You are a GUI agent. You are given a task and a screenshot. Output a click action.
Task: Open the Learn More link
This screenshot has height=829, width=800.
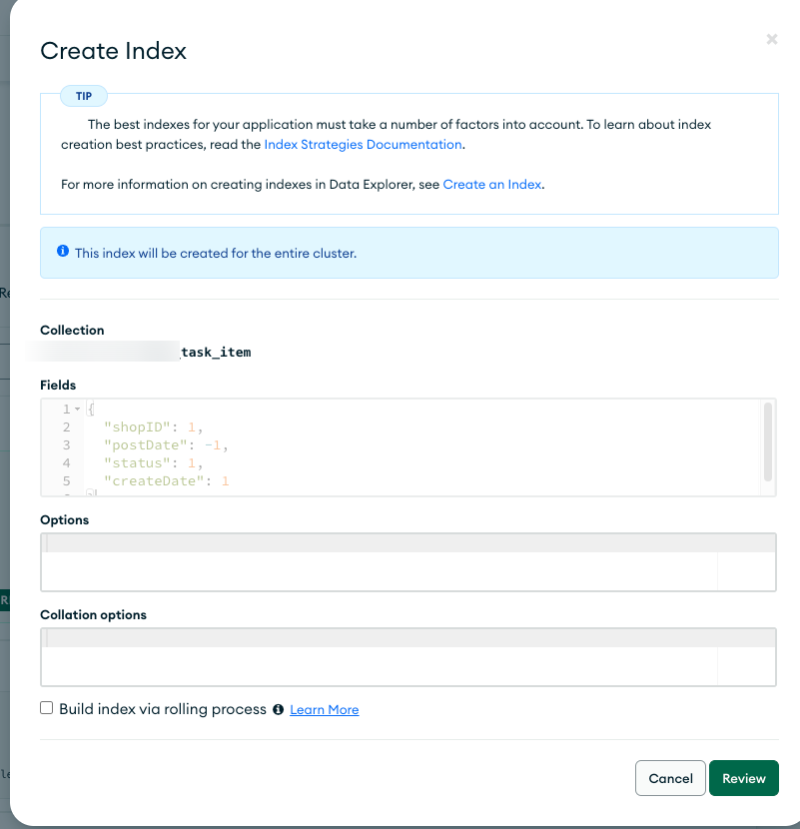coord(324,710)
